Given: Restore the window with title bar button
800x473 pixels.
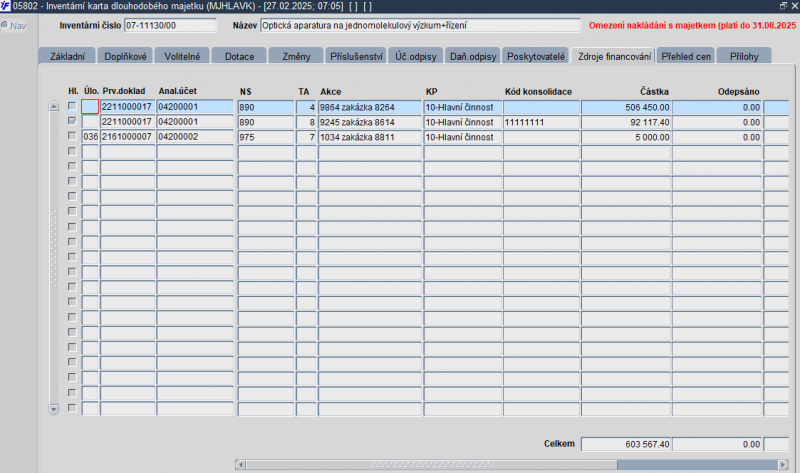Looking at the screenshot, I should (x=783, y=6).
